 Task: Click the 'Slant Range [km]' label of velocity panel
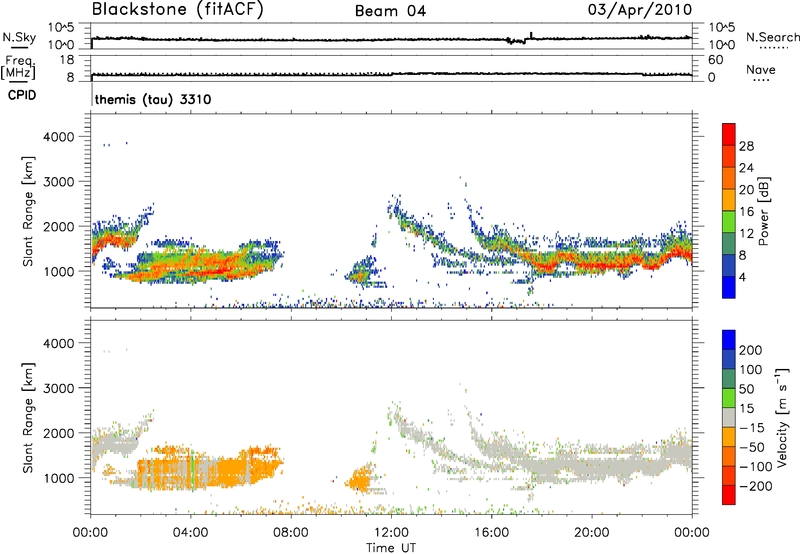28,418
